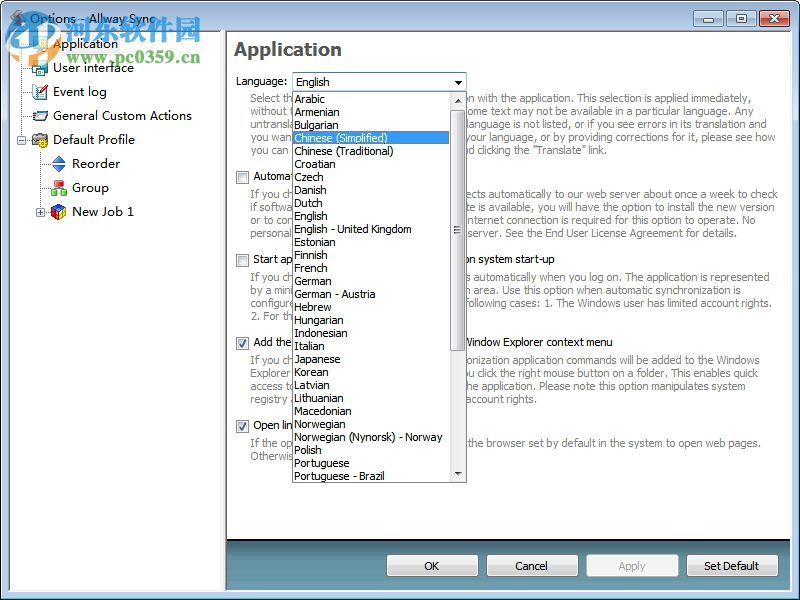Collapse the Default Profile tree node
The width and height of the screenshot is (800, 600).
(x=22, y=140)
